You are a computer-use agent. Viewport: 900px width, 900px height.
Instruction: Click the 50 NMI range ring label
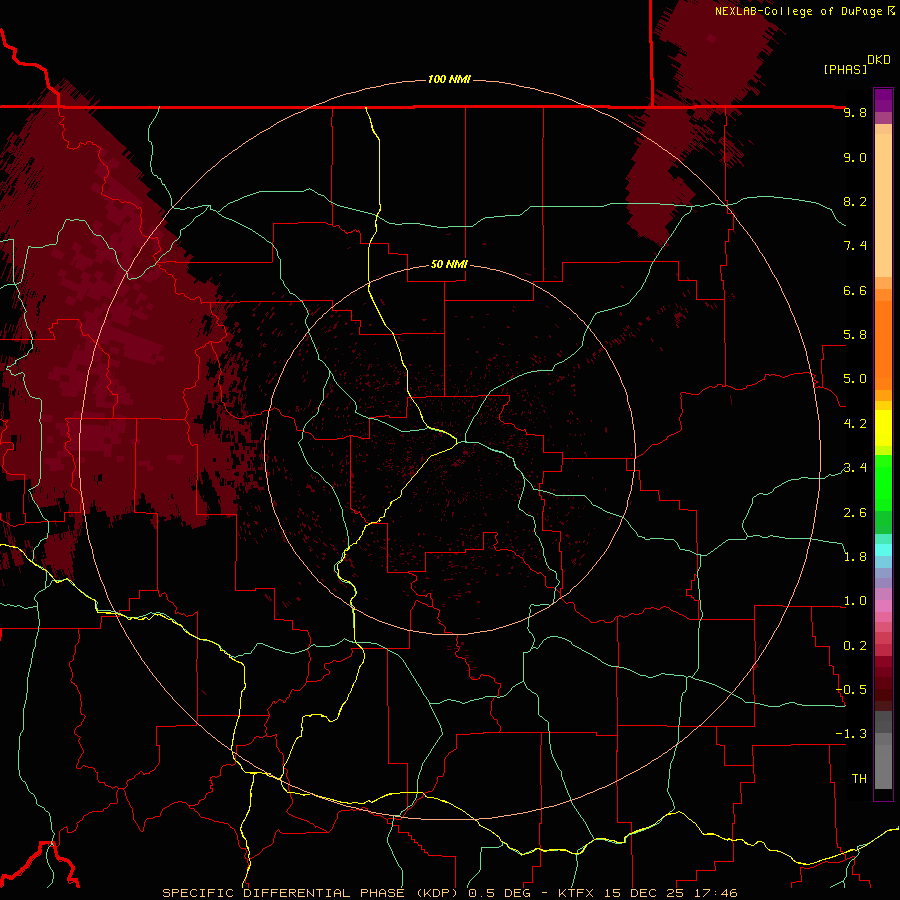449,264
